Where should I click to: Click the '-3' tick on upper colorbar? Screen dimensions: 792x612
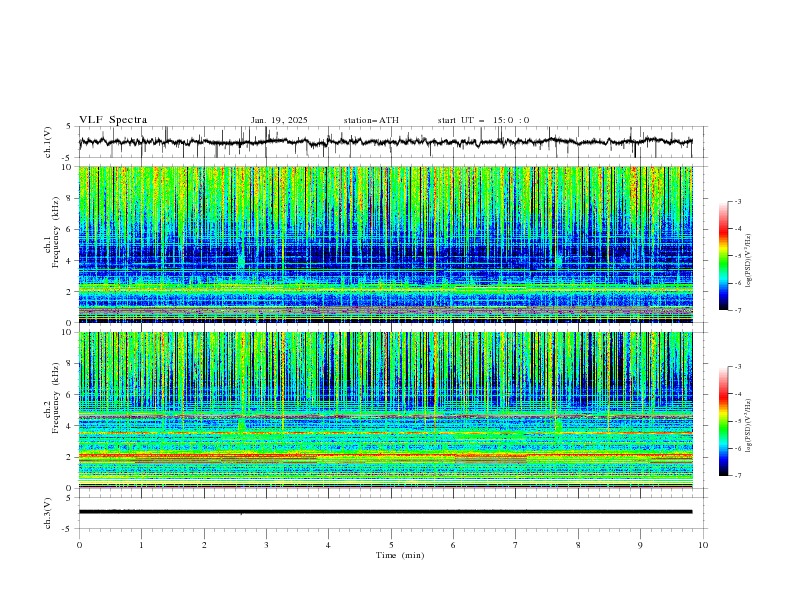737,201
